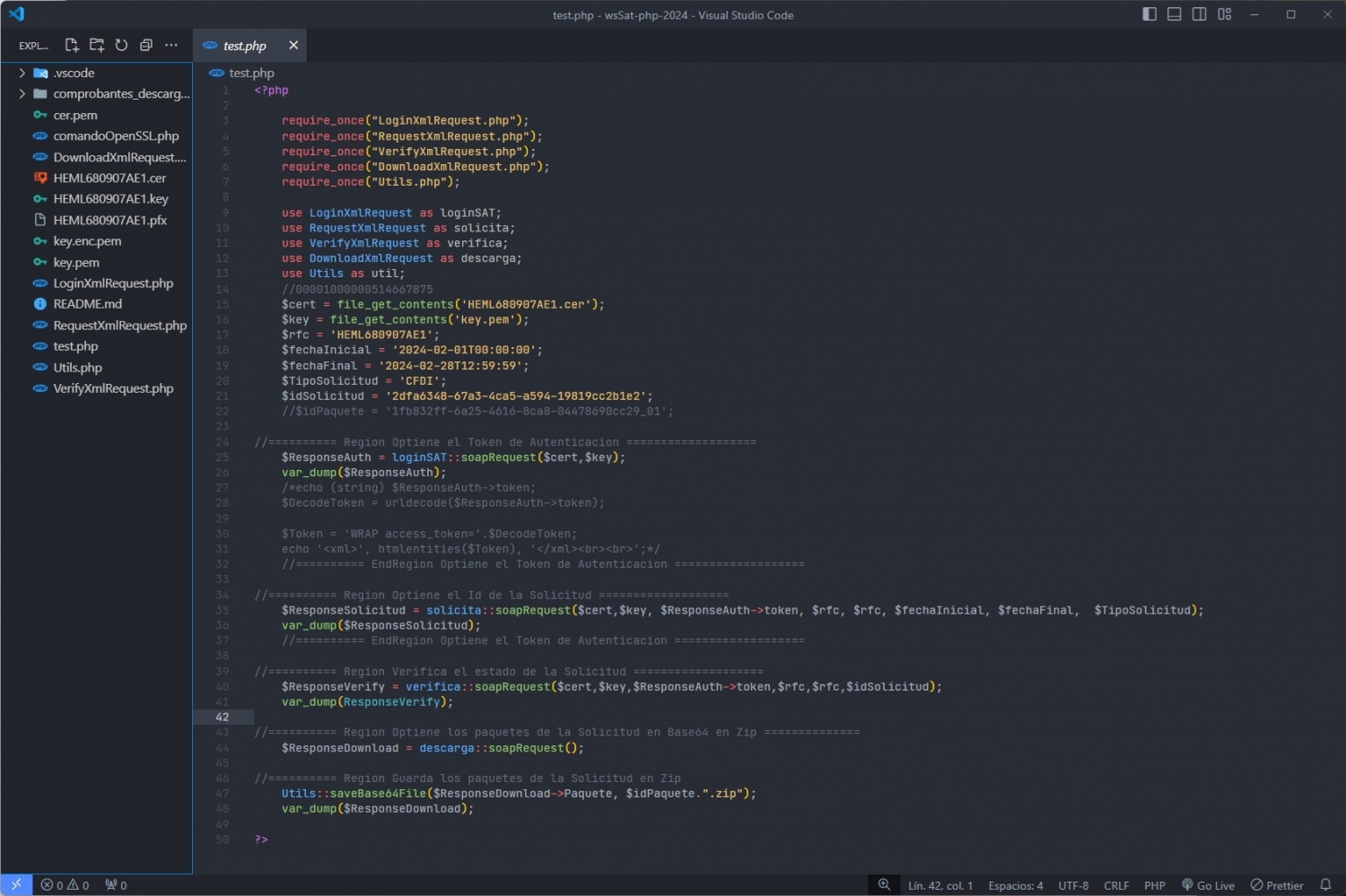Toggle the primary side bar

[x=1149, y=14]
